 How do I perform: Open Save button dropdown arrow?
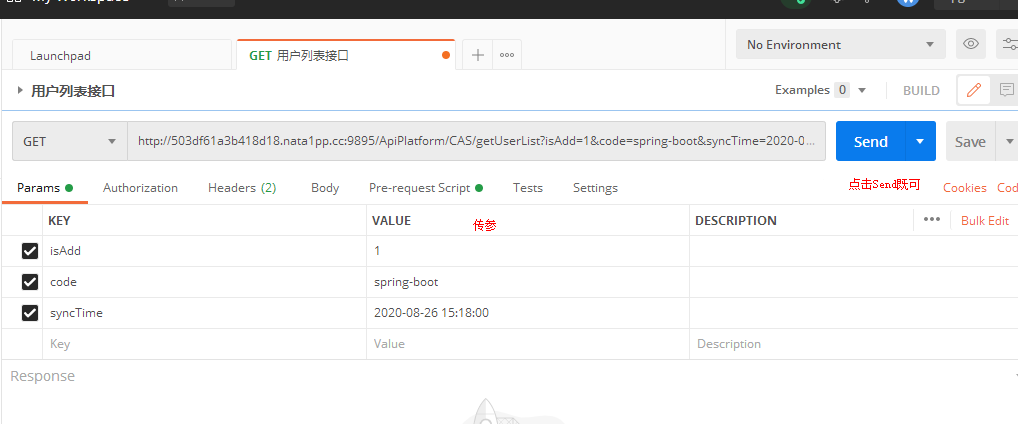[x=1008, y=141]
